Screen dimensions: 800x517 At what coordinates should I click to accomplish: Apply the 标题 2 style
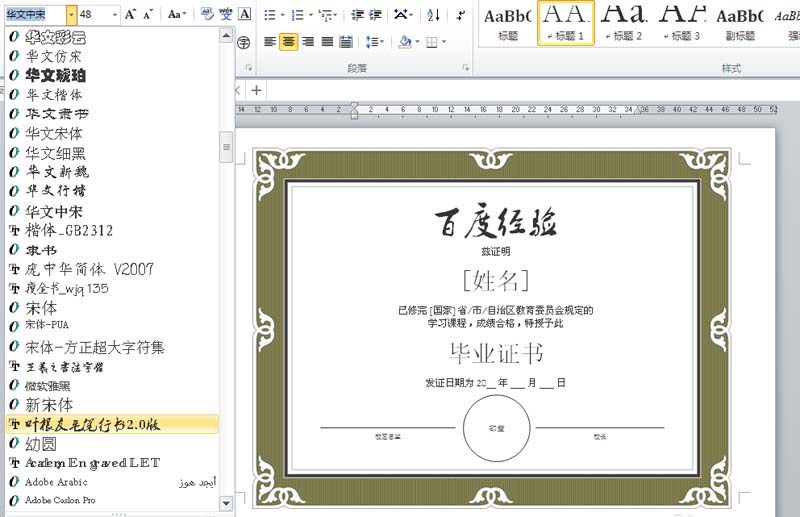pos(625,23)
